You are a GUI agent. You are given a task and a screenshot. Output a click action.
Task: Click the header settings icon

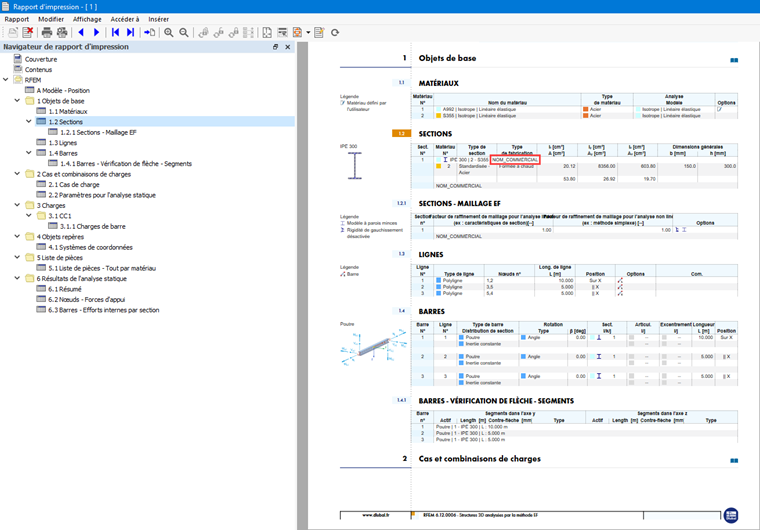tap(282, 32)
